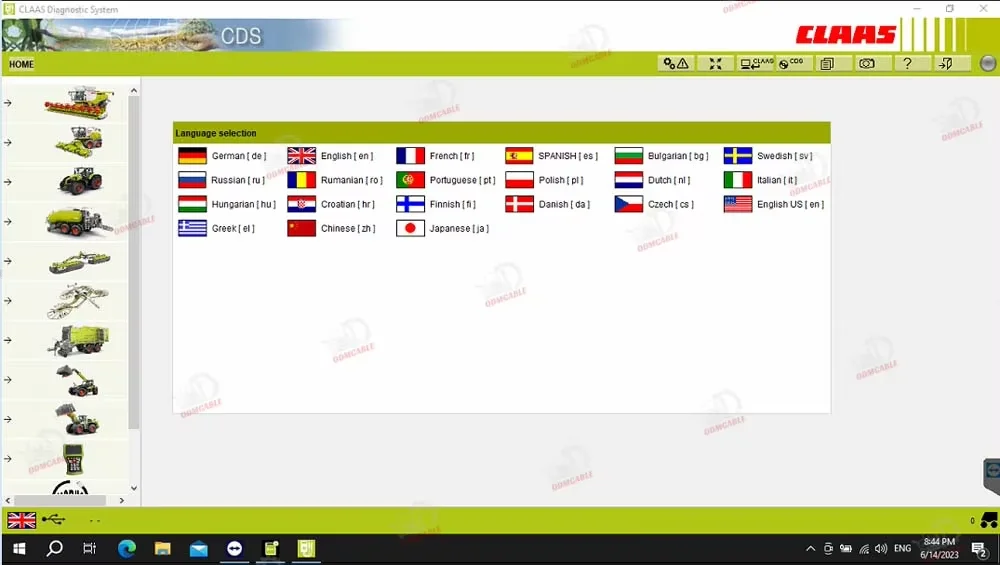Select the combine harvester machine category

pyautogui.click(x=78, y=102)
